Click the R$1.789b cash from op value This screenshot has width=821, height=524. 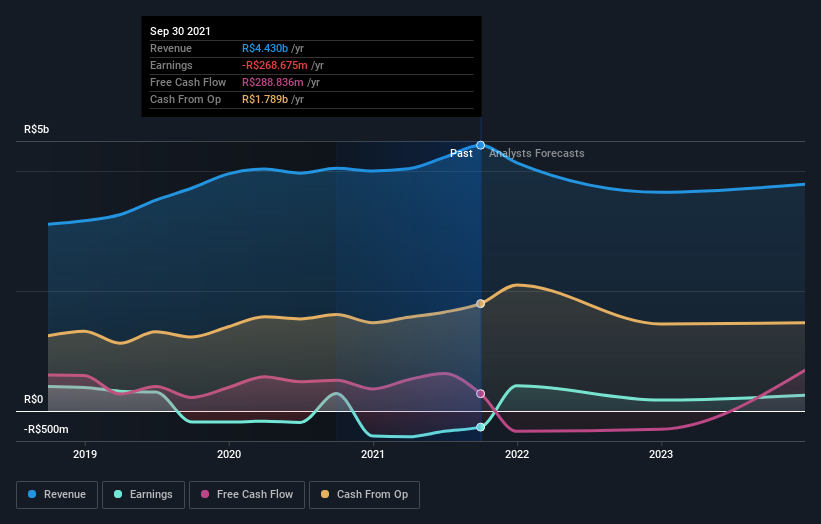pos(265,99)
